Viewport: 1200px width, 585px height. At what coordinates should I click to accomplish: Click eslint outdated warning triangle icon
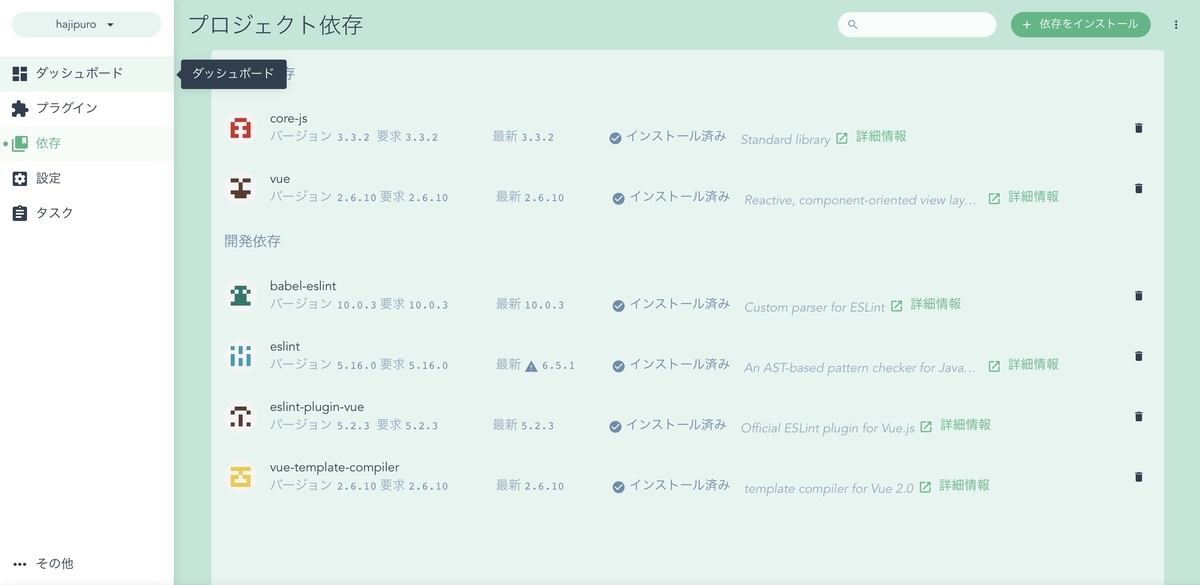[x=531, y=366]
